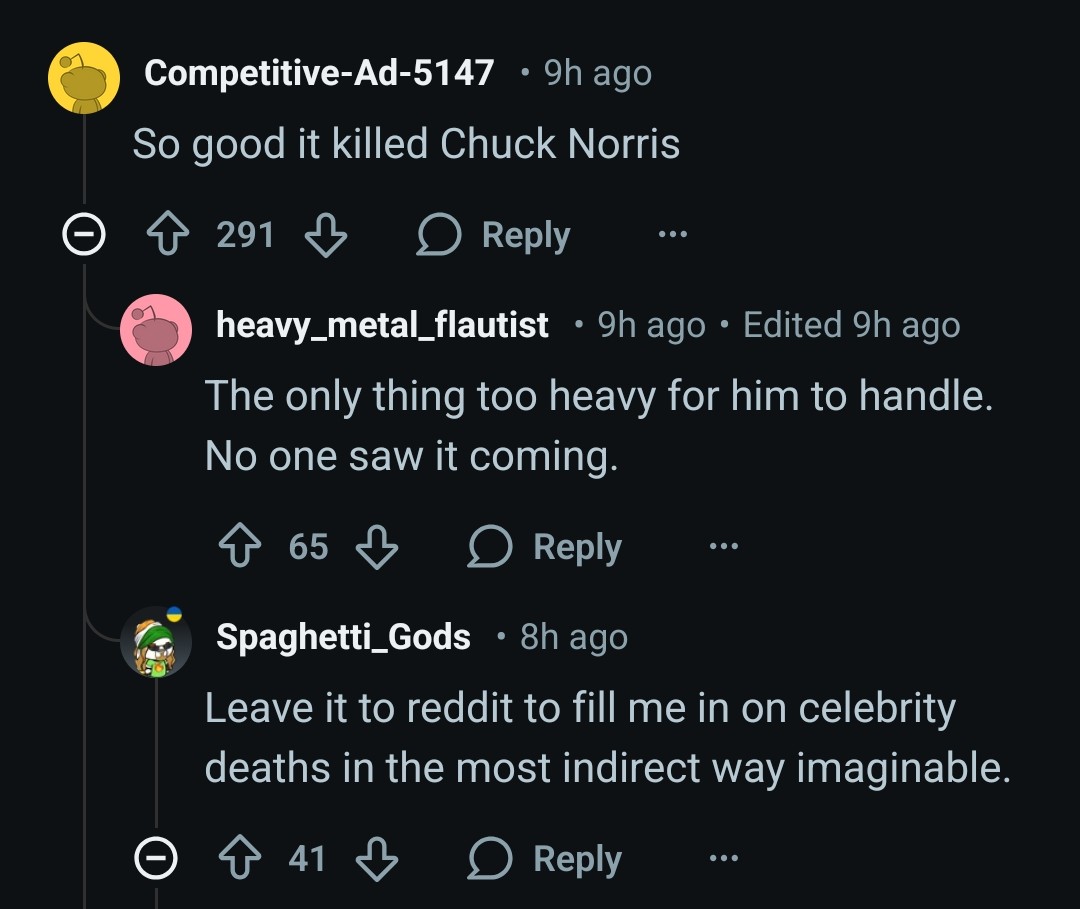Open more options on the 291-vote comment
1080x909 pixels.
point(672,236)
